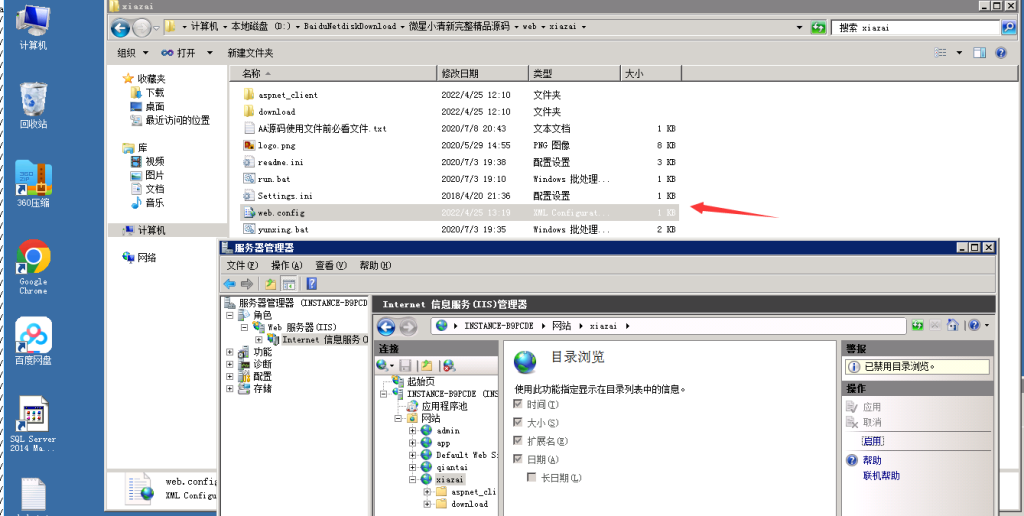Toggle the 长日期(L) checkbox
This screenshot has height=516, width=1024.
pyautogui.click(x=532, y=477)
